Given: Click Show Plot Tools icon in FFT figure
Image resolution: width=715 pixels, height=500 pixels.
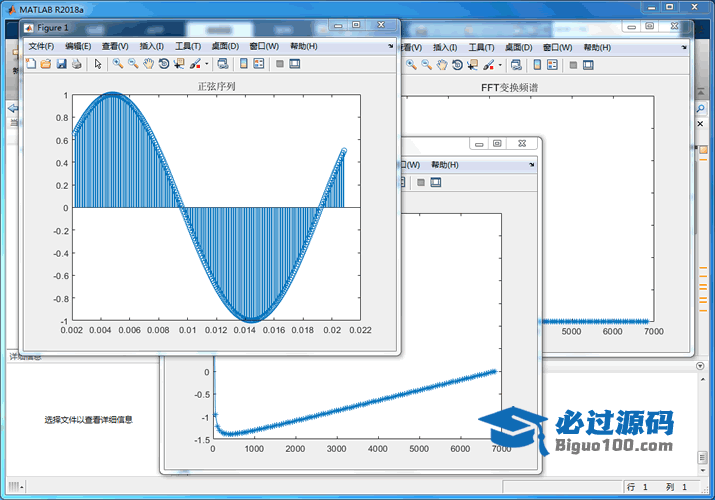Looking at the screenshot, I should tap(588, 65).
